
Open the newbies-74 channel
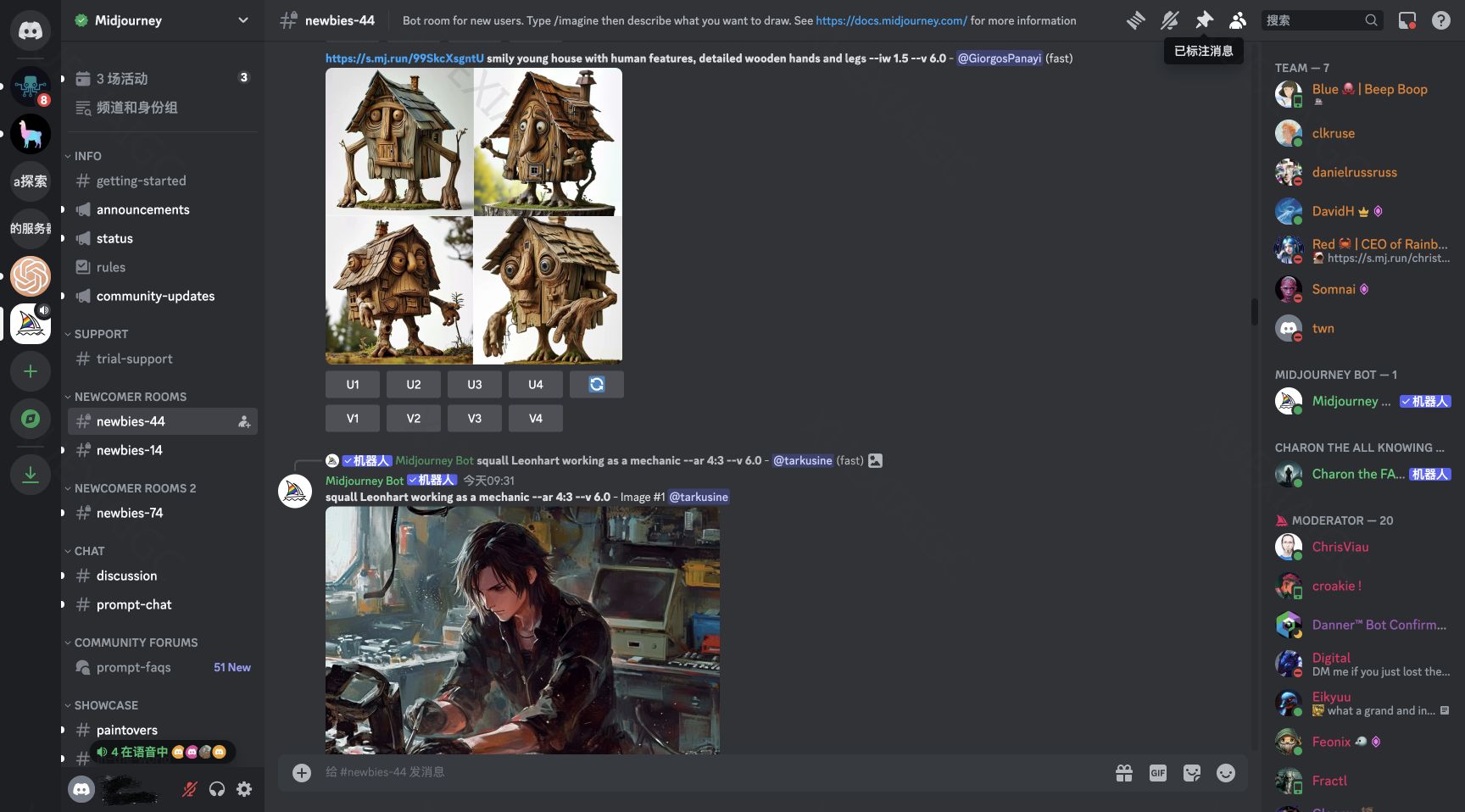coord(163,513)
